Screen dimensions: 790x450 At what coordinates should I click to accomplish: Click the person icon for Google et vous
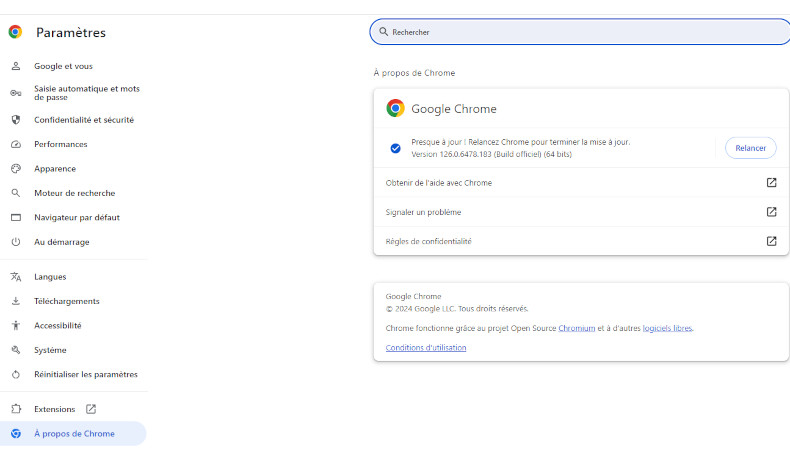pyautogui.click(x=16, y=66)
